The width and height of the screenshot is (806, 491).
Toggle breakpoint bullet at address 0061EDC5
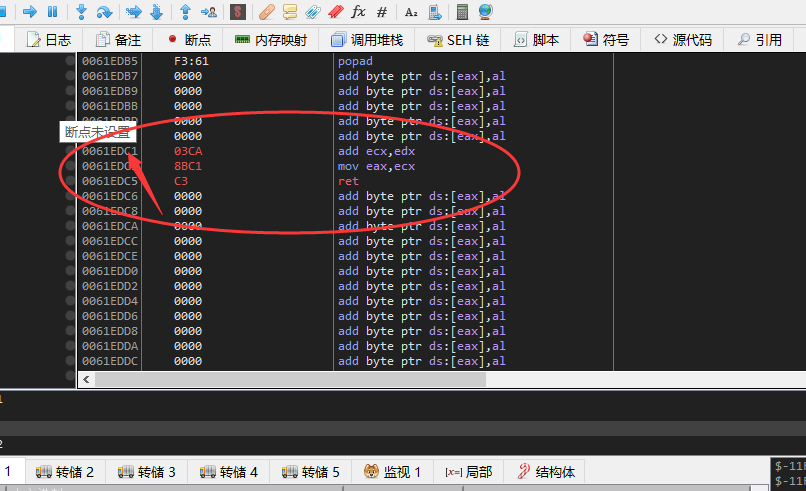click(x=70, y=181)
